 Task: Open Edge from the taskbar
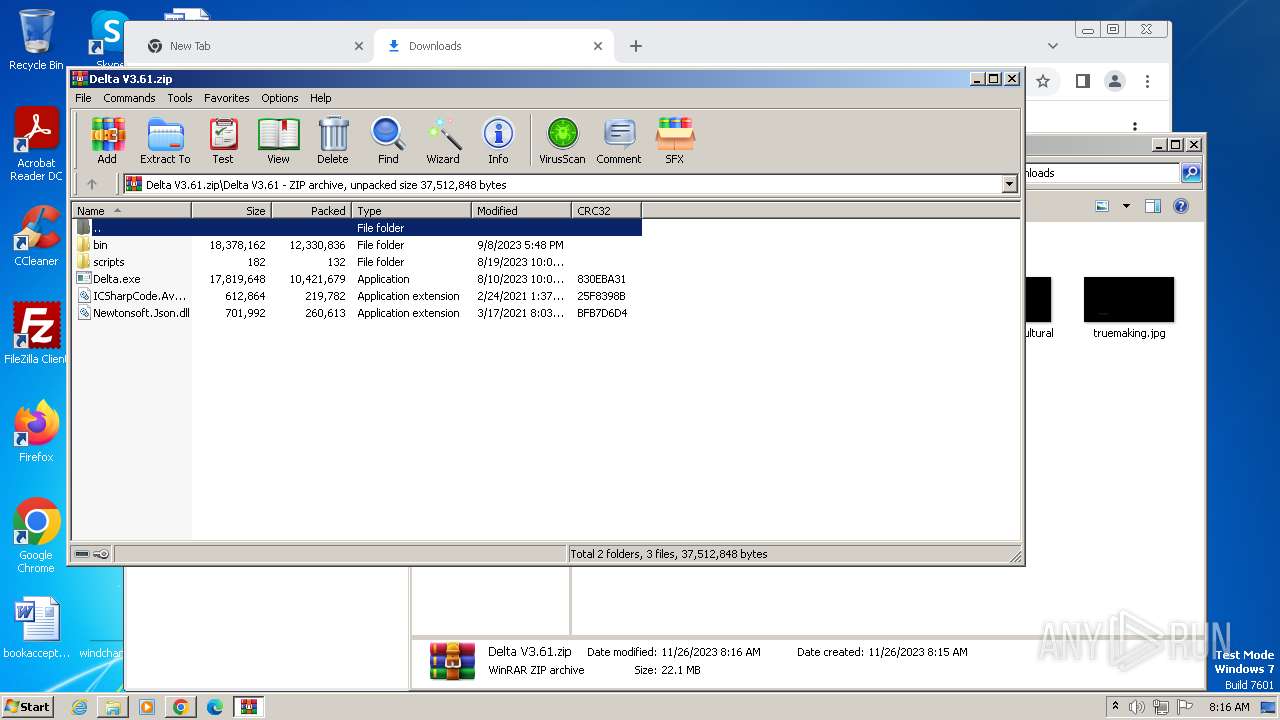pyautogui.click(x=214, y=707)
